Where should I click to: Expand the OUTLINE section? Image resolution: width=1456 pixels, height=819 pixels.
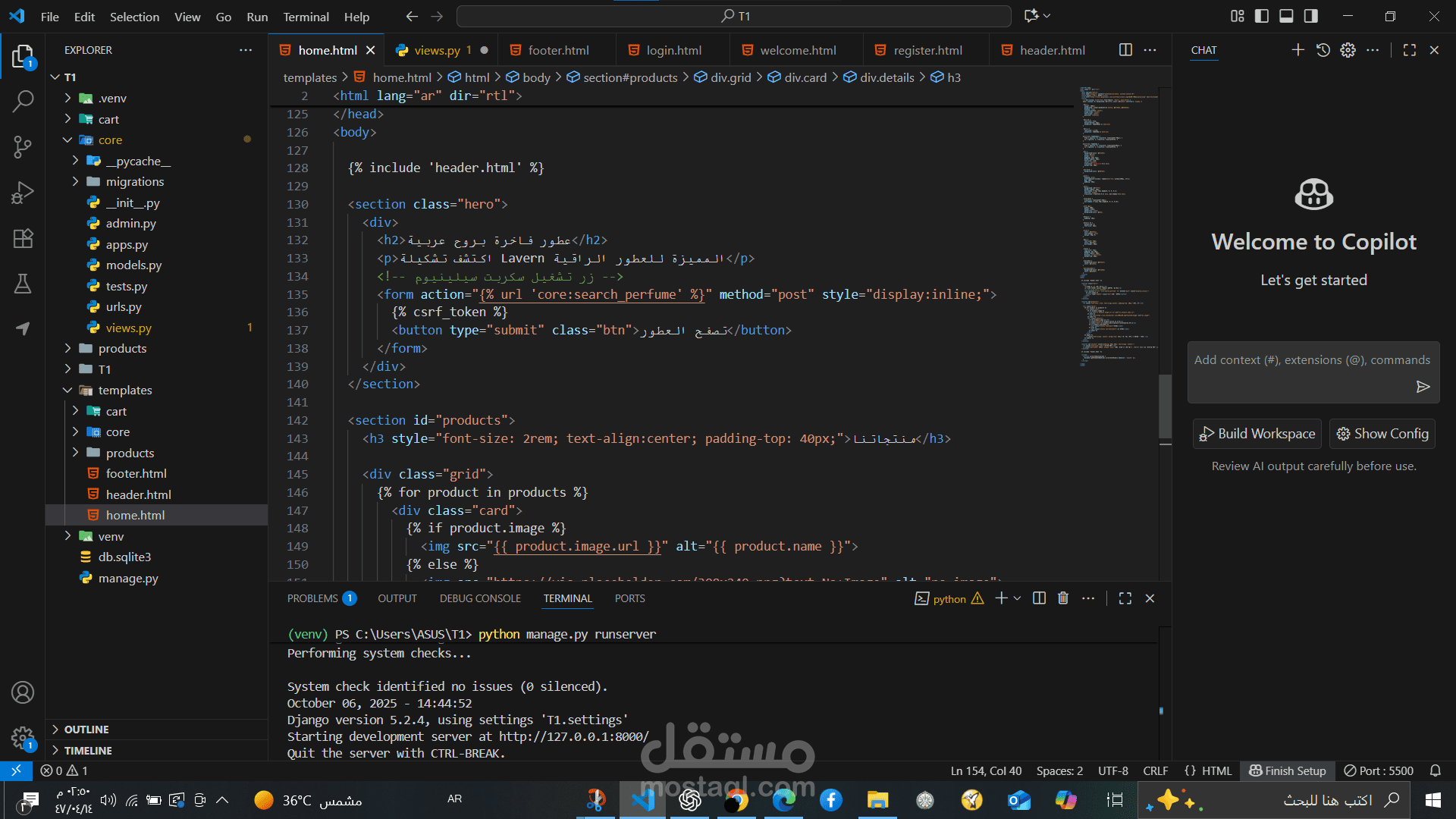click(x=86, y=730)
